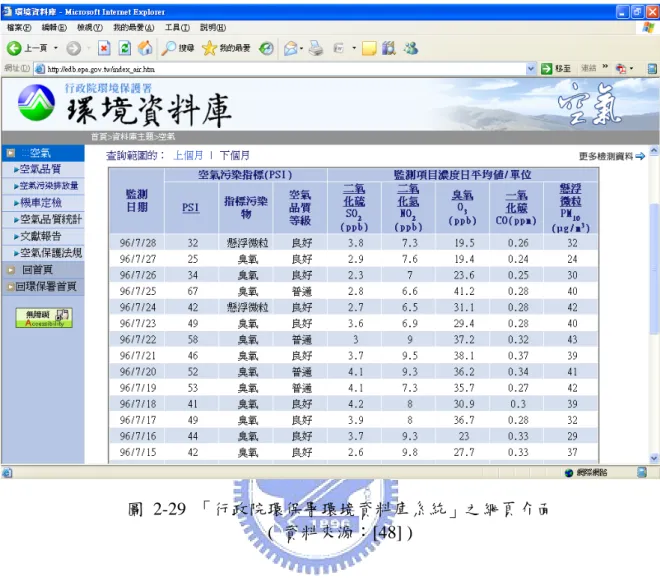The image size is (660, 578).
Task: Open 文獻報告 sidebar link
Action: tap(40, 236)
